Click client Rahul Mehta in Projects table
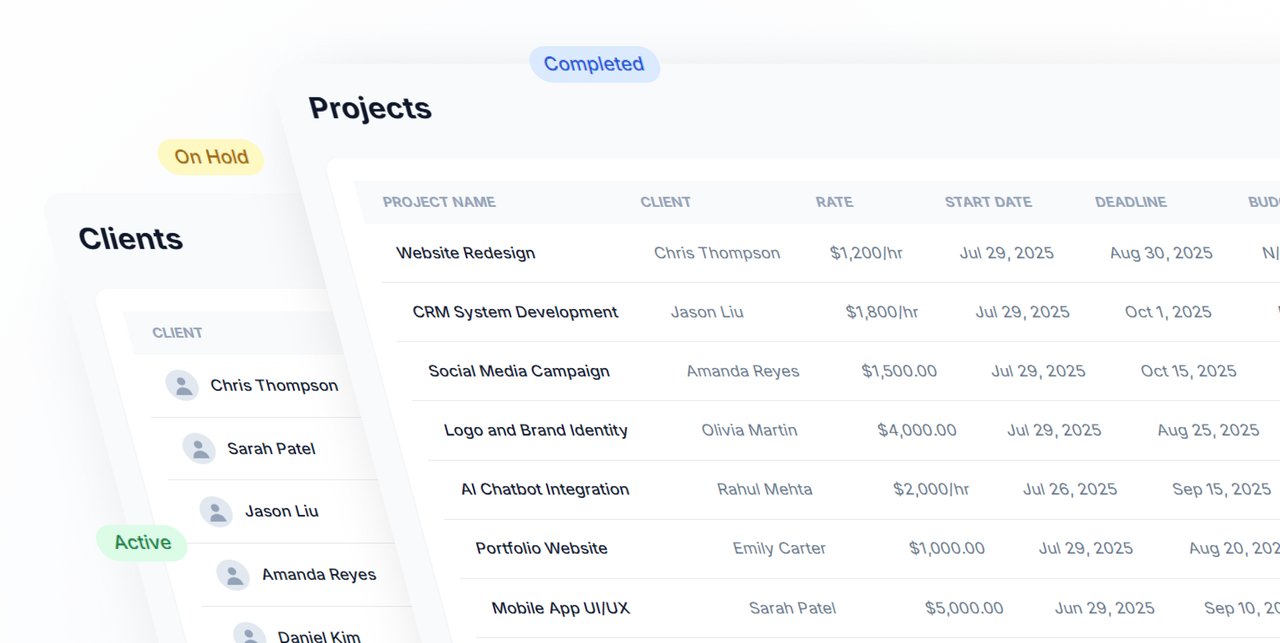 pos(765,489)
